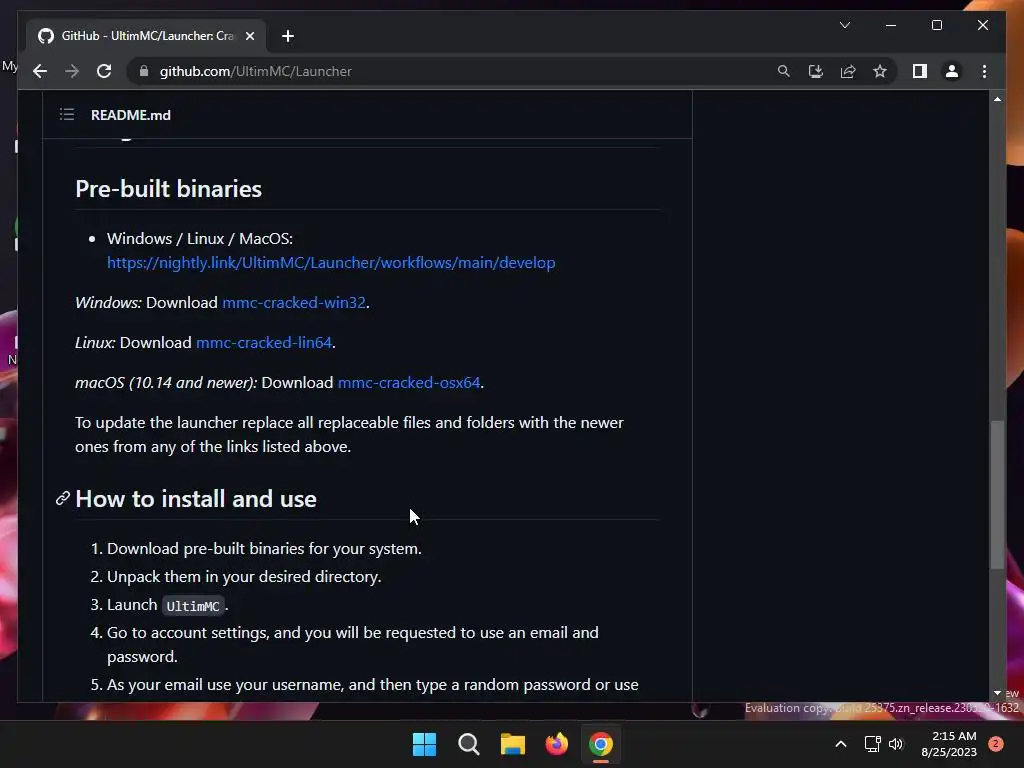Click the Chrome taskbar icon
The image size is (1024, 768).
click(601, 744)
